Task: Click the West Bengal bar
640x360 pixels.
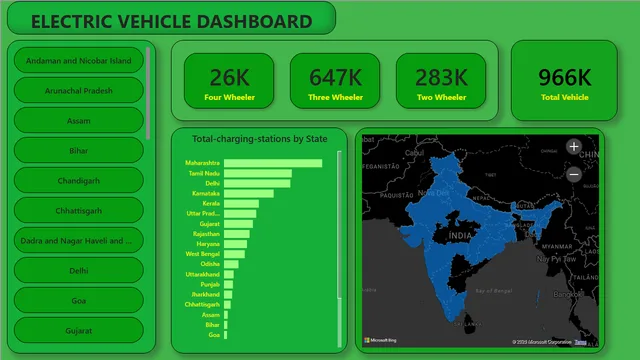Action: pos(234,254)
